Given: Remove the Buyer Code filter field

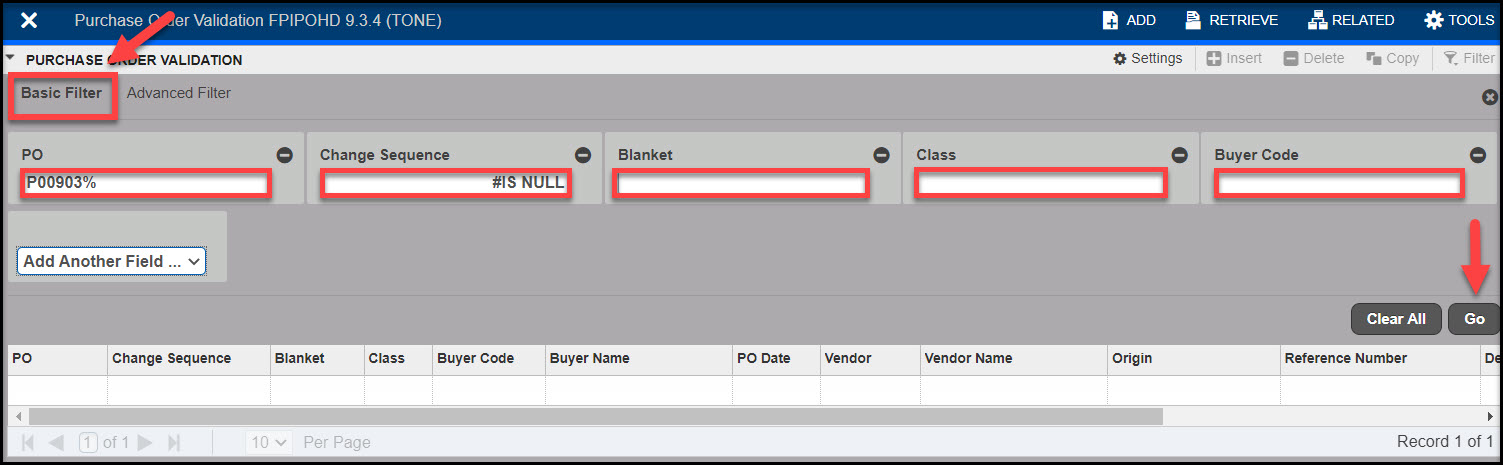Looking at the screenshot, I should [x=1478, y=155].
